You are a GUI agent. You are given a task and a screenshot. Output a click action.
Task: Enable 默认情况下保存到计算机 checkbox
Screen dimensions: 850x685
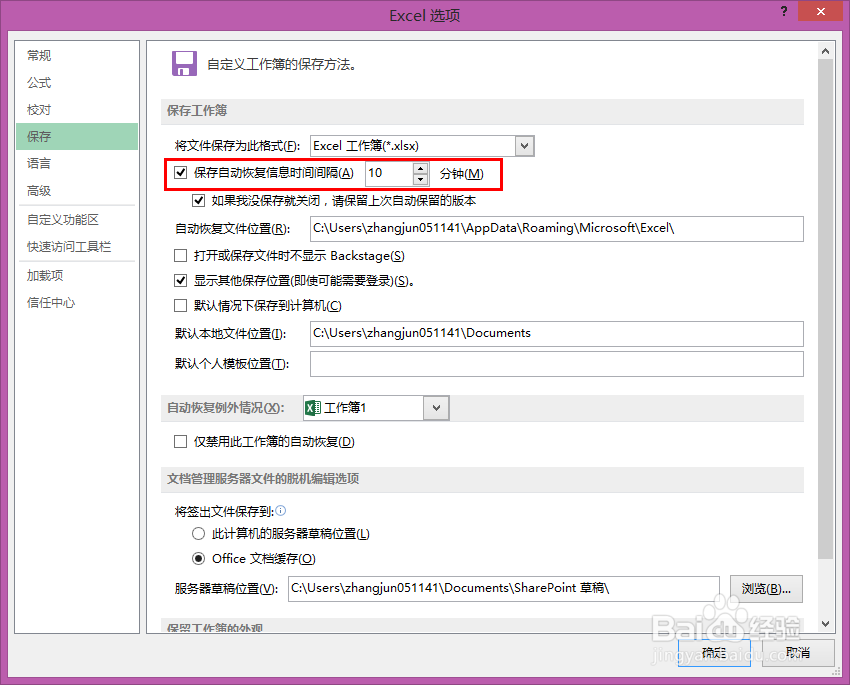tap(181, 306)
